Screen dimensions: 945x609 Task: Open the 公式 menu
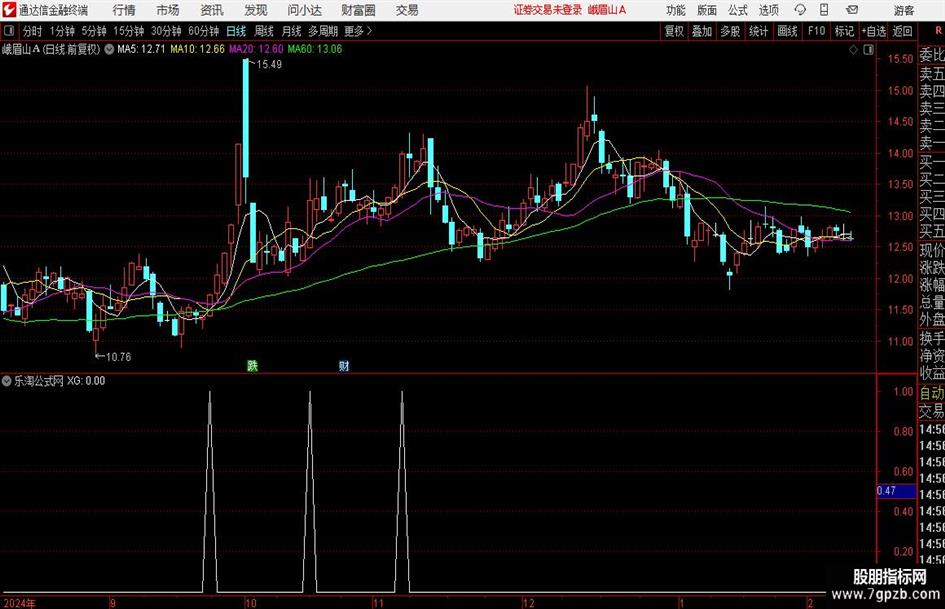point(738,10)
